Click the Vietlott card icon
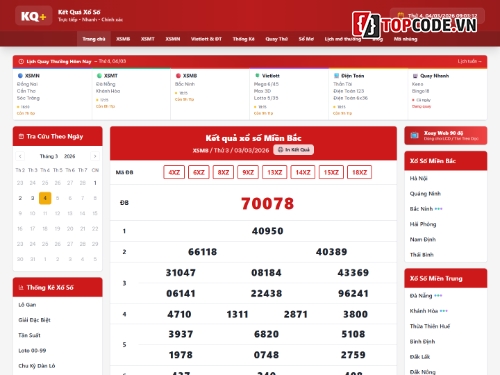The height and width of the screenshot is (375, 500). (x=257, y=76)
